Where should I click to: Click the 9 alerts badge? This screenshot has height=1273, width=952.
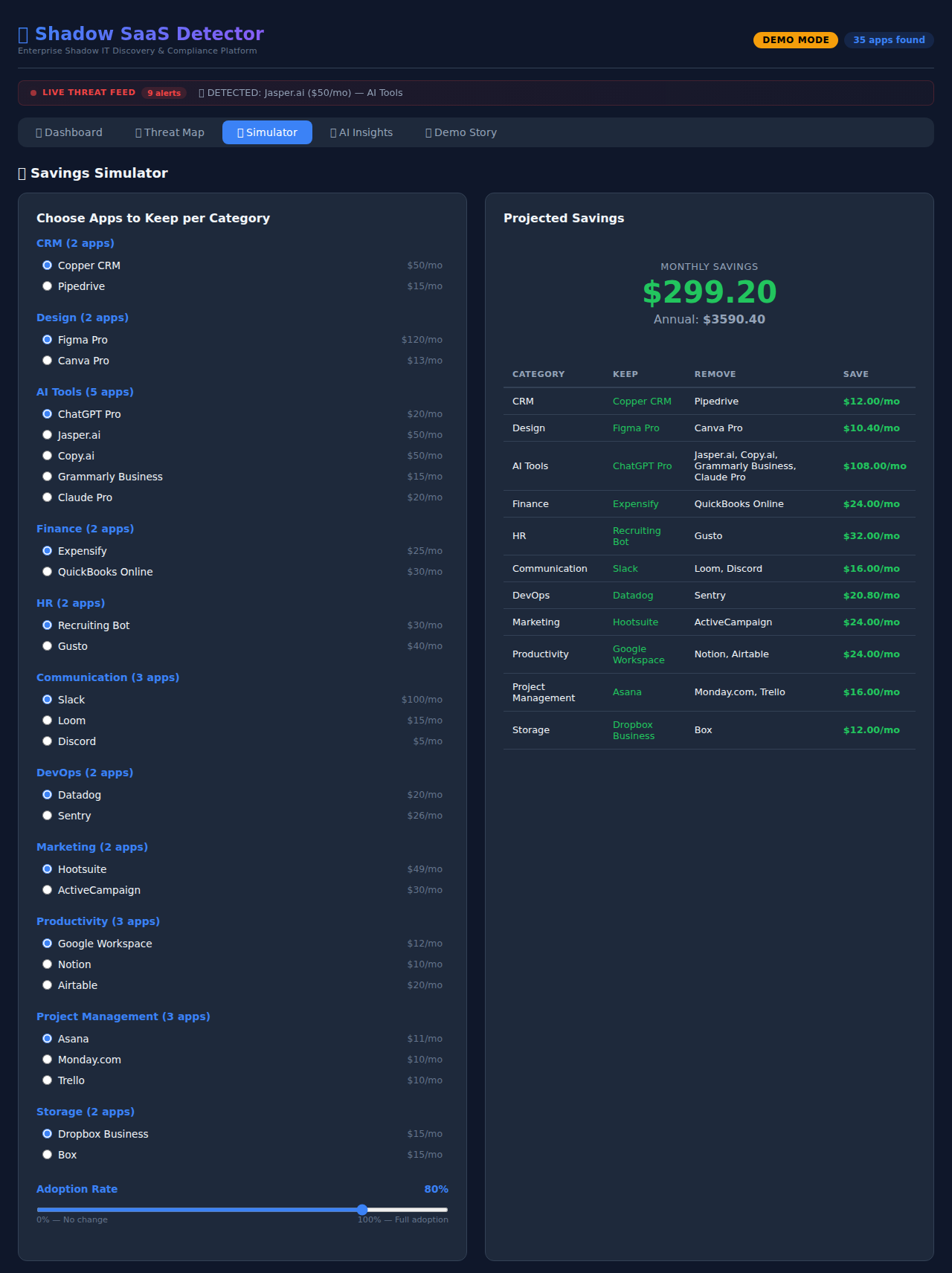[164, 93]
